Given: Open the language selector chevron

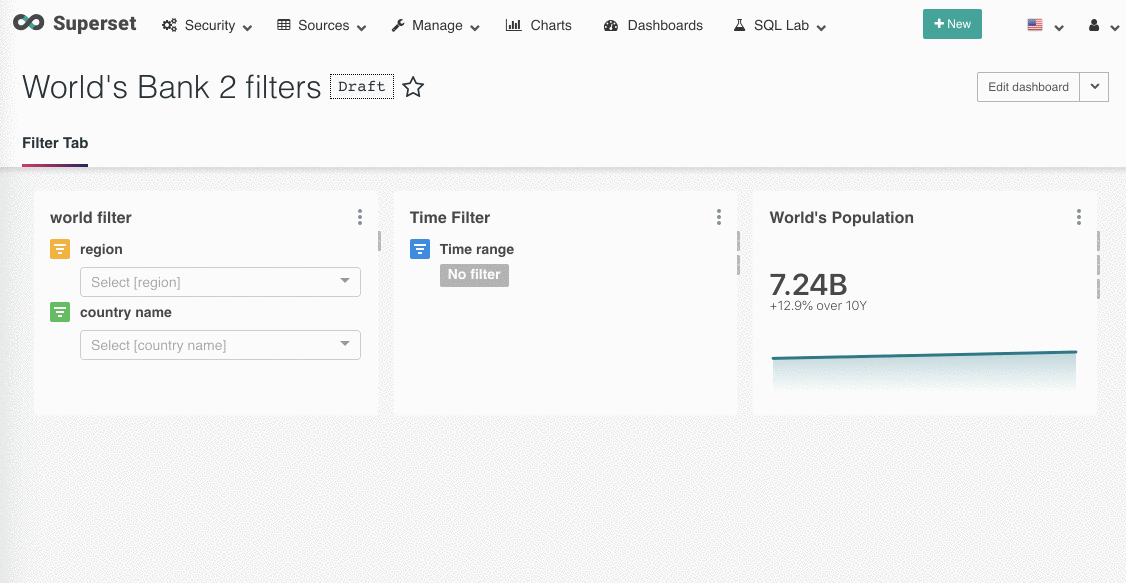Looking at the screenshot, I should 1058,28.
